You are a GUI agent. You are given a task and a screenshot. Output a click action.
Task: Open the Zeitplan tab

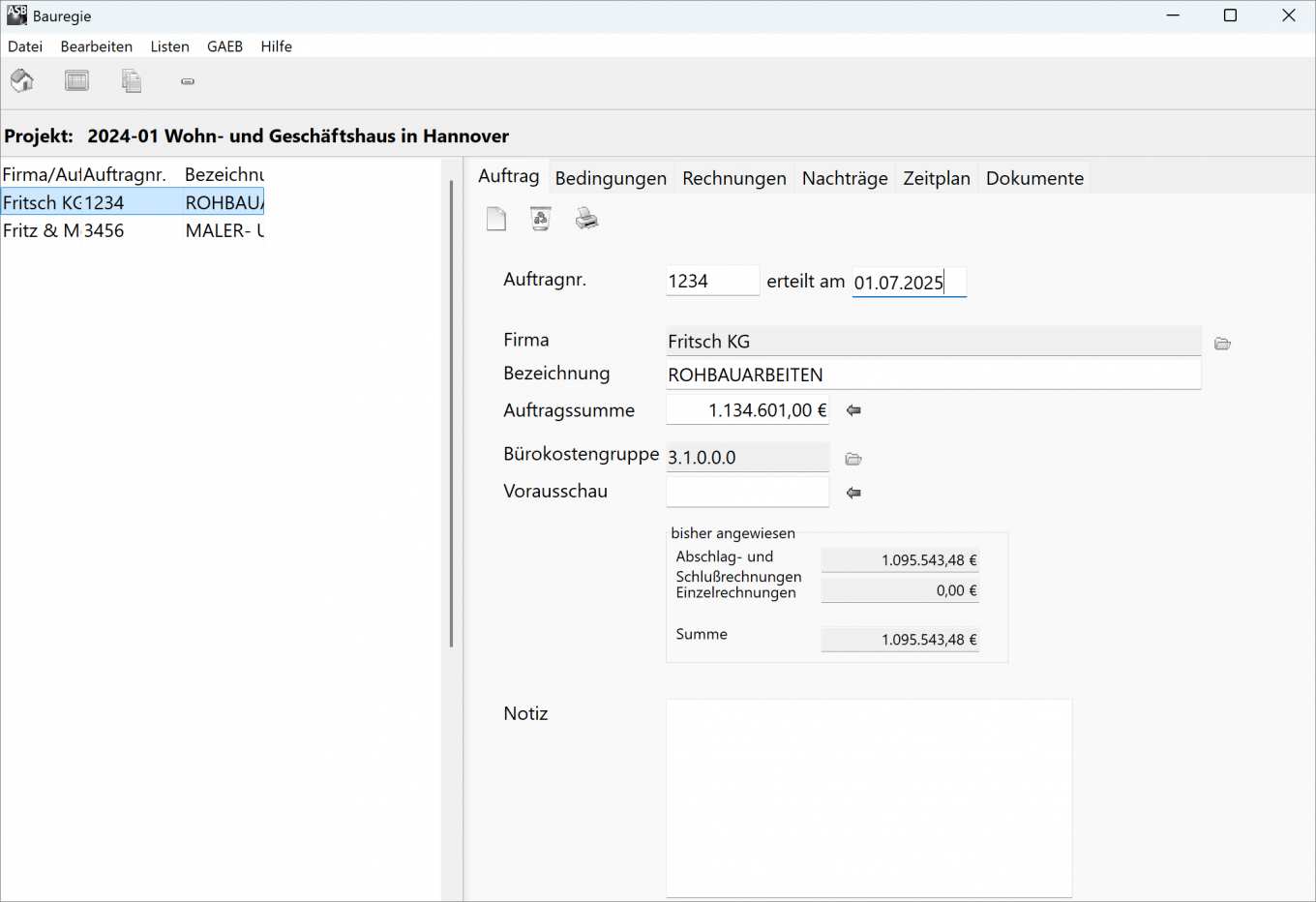(936, 178)
